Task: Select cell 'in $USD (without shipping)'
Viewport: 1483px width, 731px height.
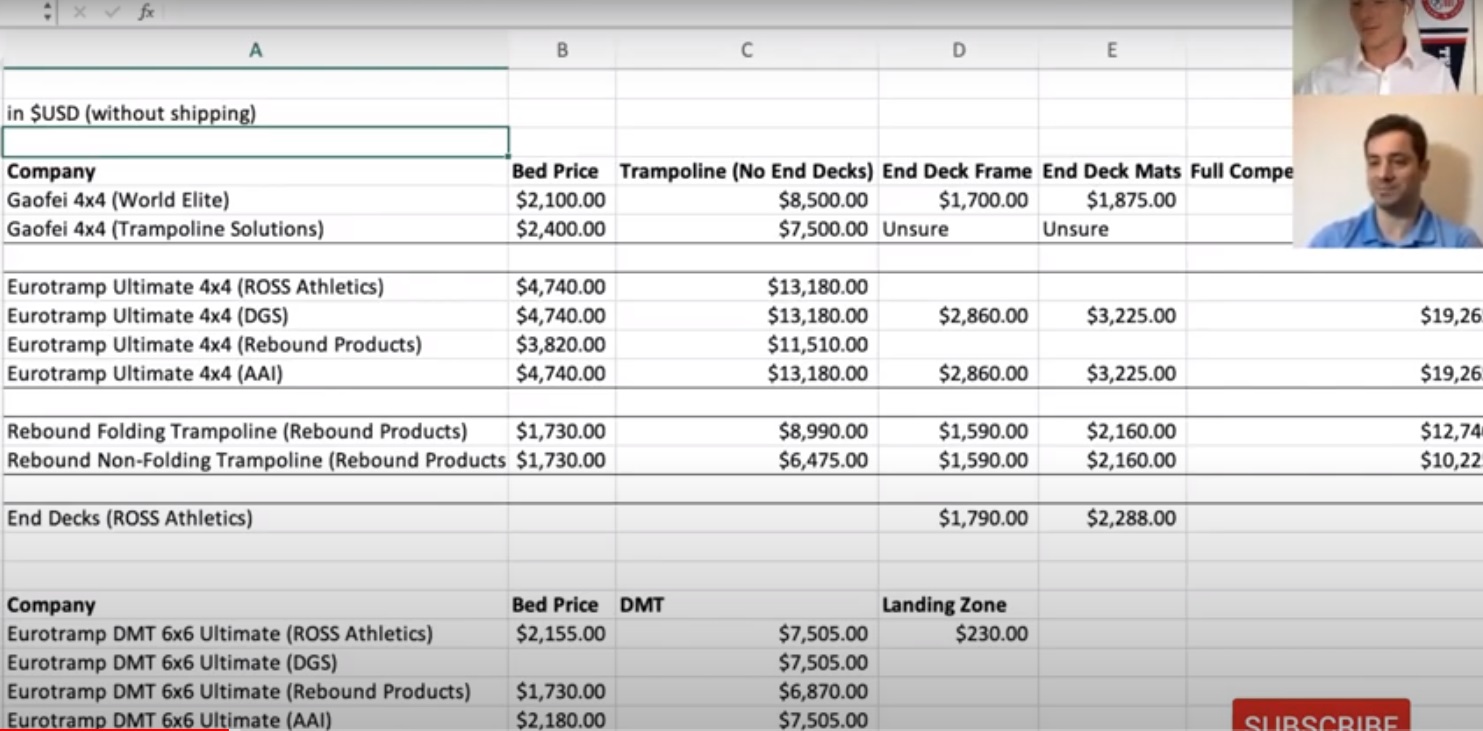Action: click(x=255, y=113)
